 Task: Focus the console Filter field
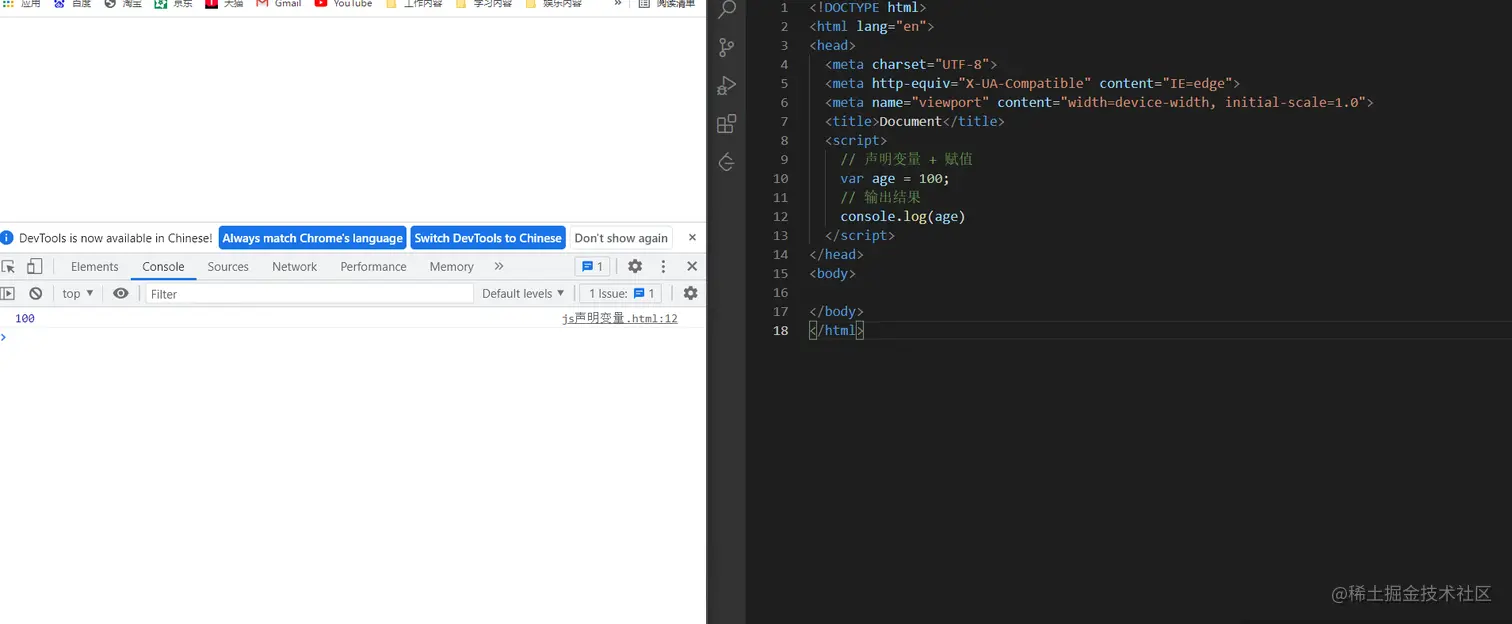[309, 293]
